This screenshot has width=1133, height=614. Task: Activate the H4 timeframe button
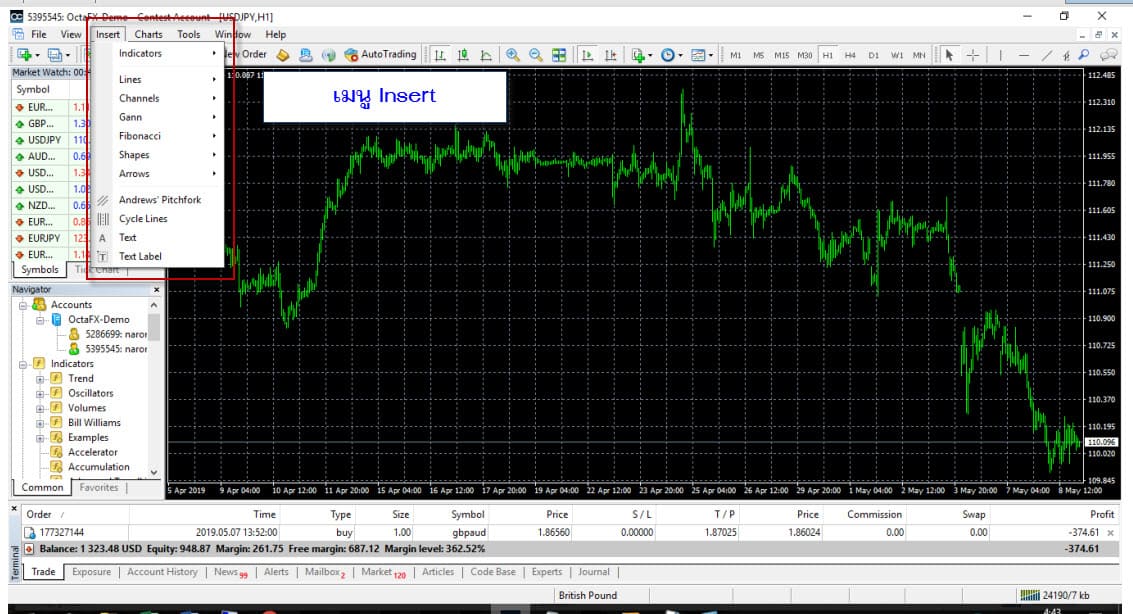click(850, 55)
